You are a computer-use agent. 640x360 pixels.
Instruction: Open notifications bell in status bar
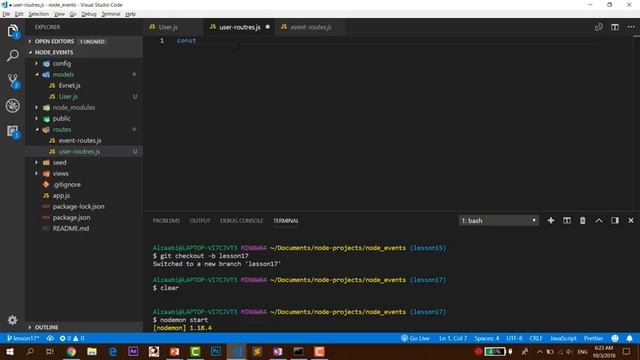pos(629,338)
